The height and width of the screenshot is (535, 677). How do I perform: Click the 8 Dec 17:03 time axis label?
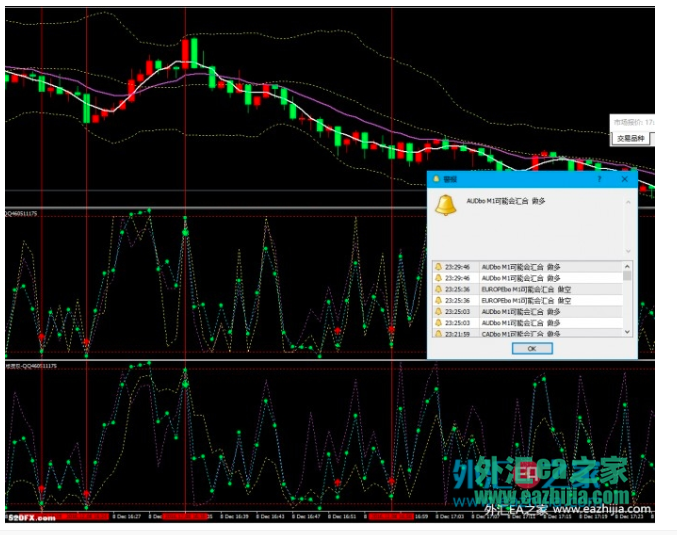pyautogui.click(x=450, y=516)
